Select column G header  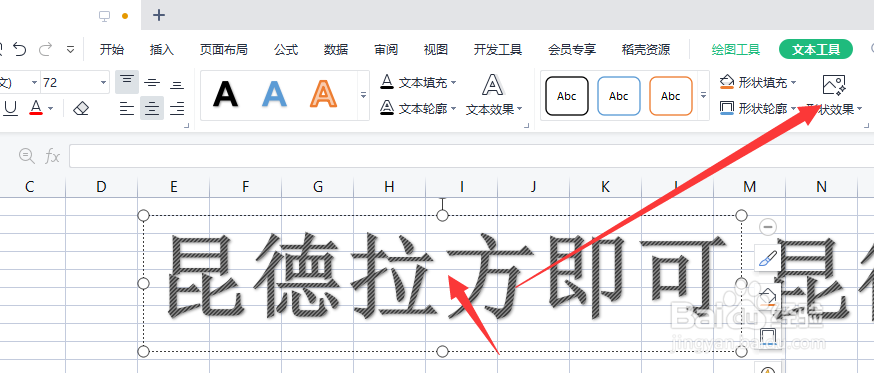pos(318,187)
